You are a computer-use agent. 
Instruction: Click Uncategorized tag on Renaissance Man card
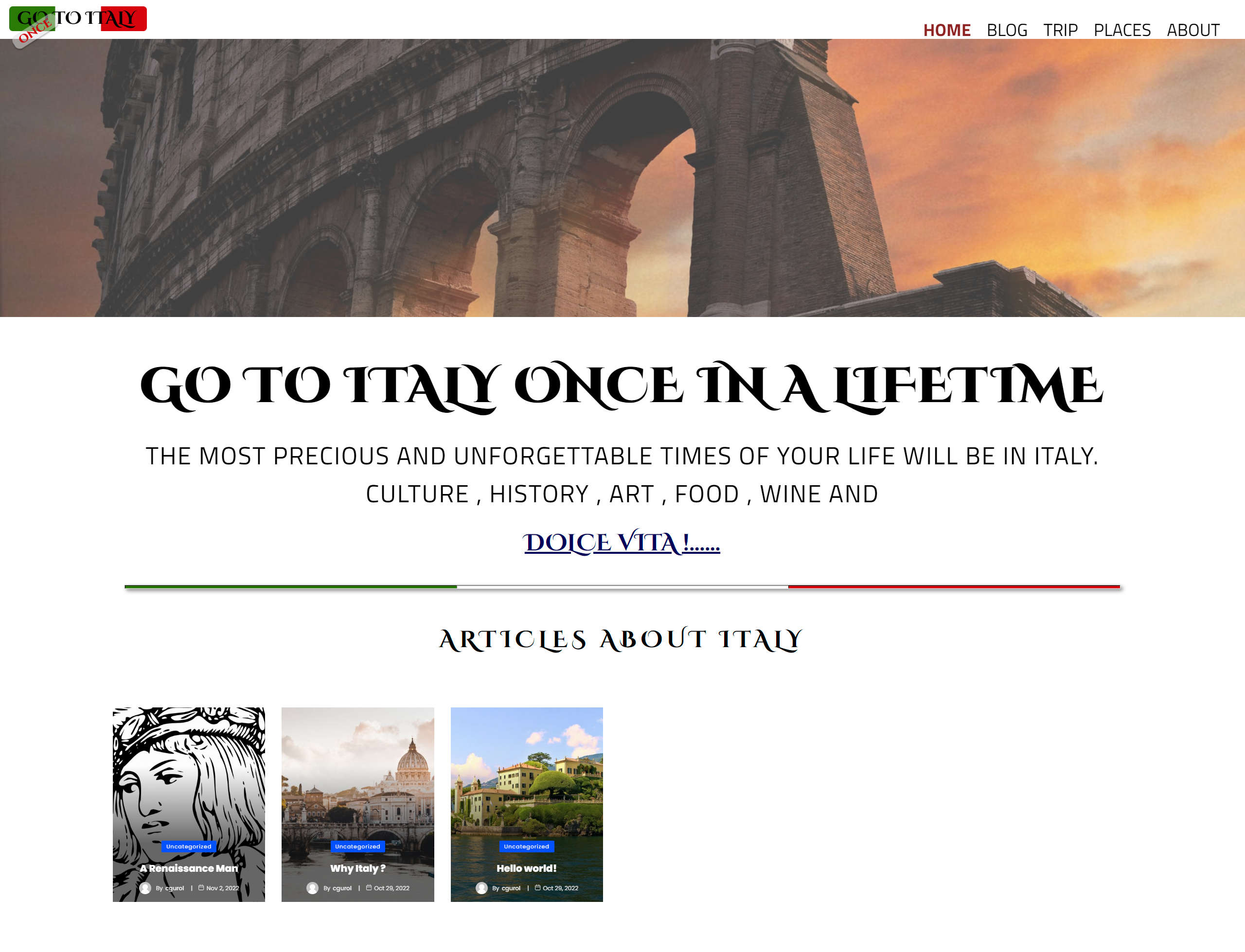pos(189,846)
